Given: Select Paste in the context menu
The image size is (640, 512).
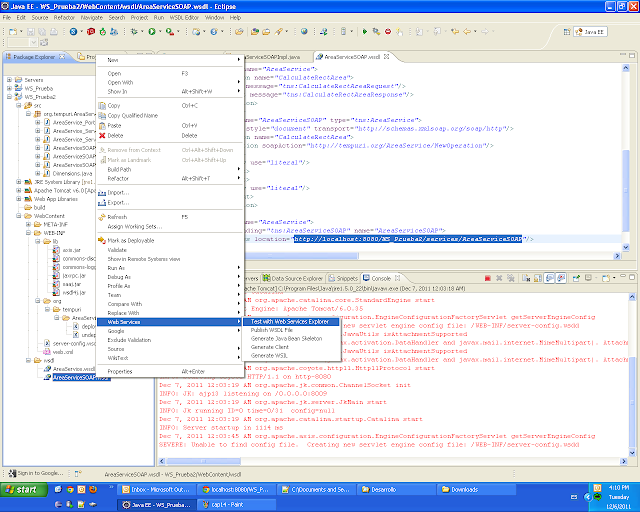Looking at the screenshot, I should pyautogui.click(x=170, y=125).
